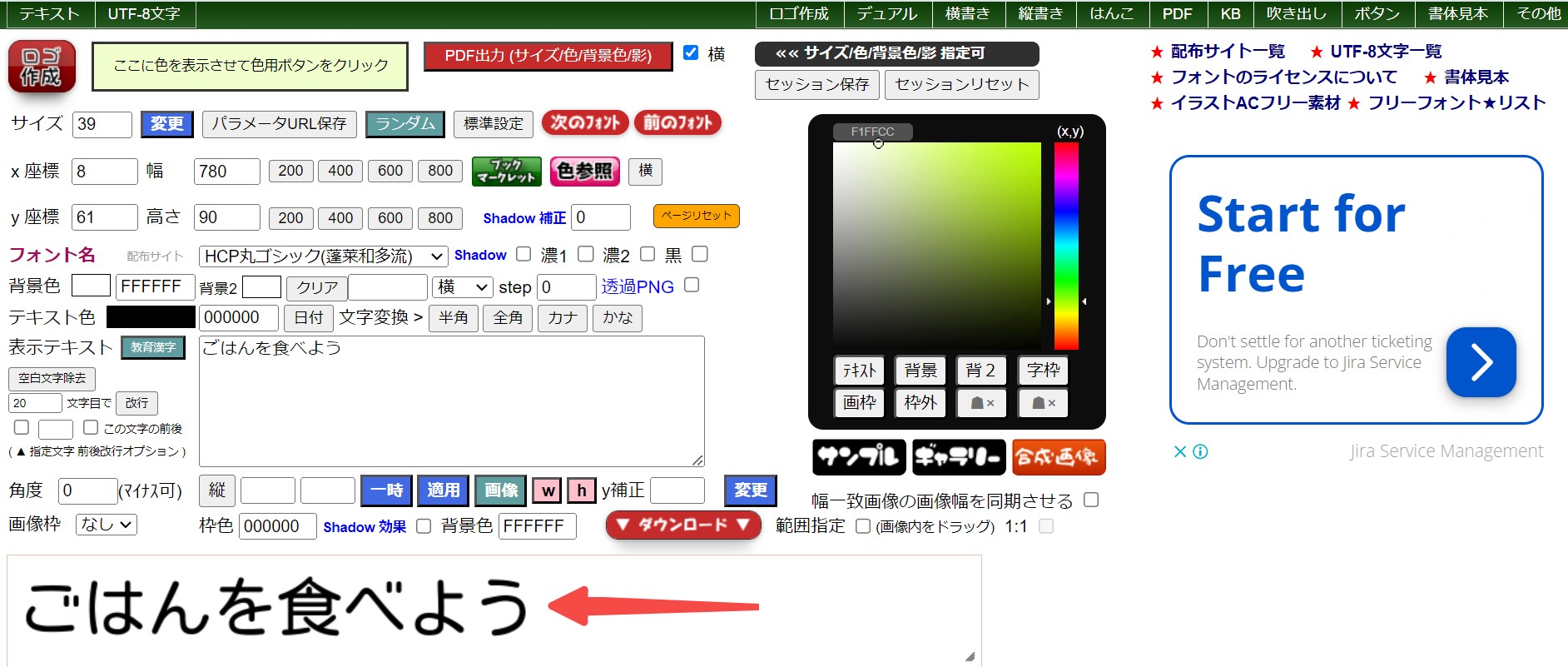Enable the 透過PNG checkbox
The height and width of the screenshot is (667, 1568).
692,286
